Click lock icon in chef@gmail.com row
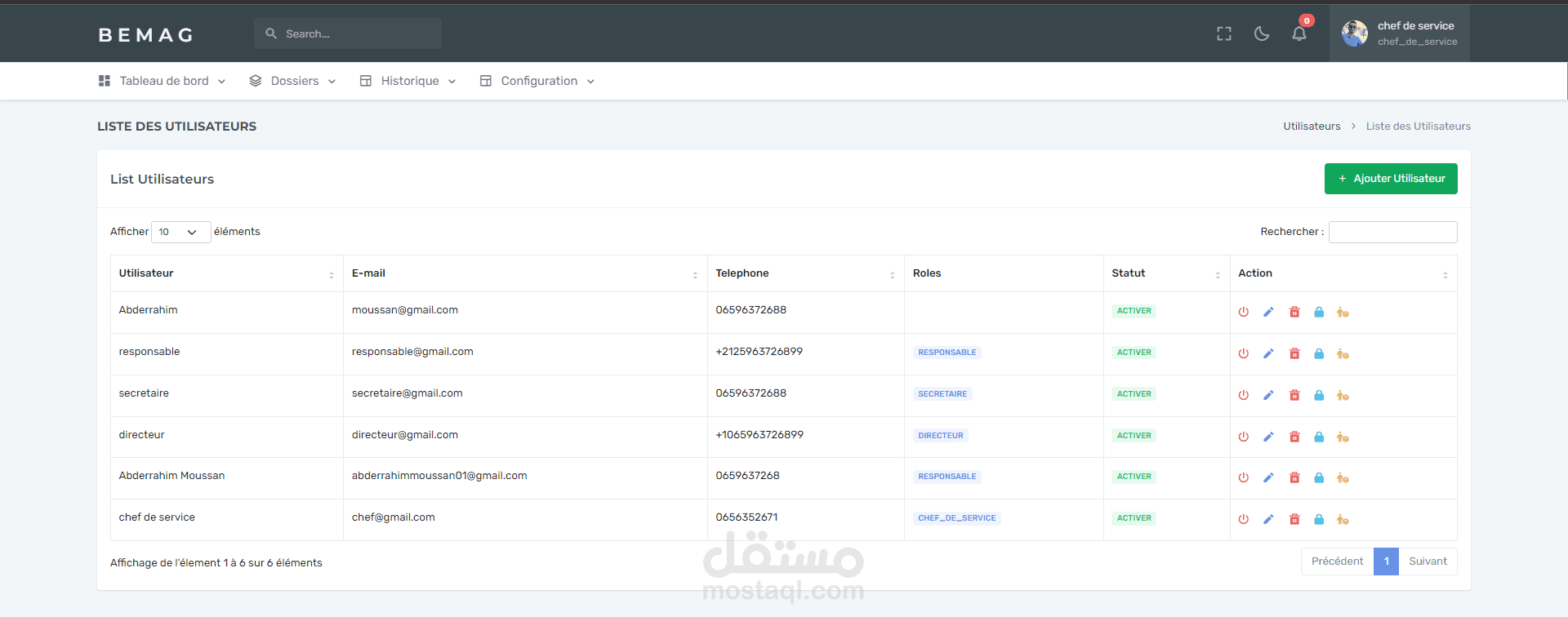The height and width of the screenshot is (617, 1568). (1319, 519)
